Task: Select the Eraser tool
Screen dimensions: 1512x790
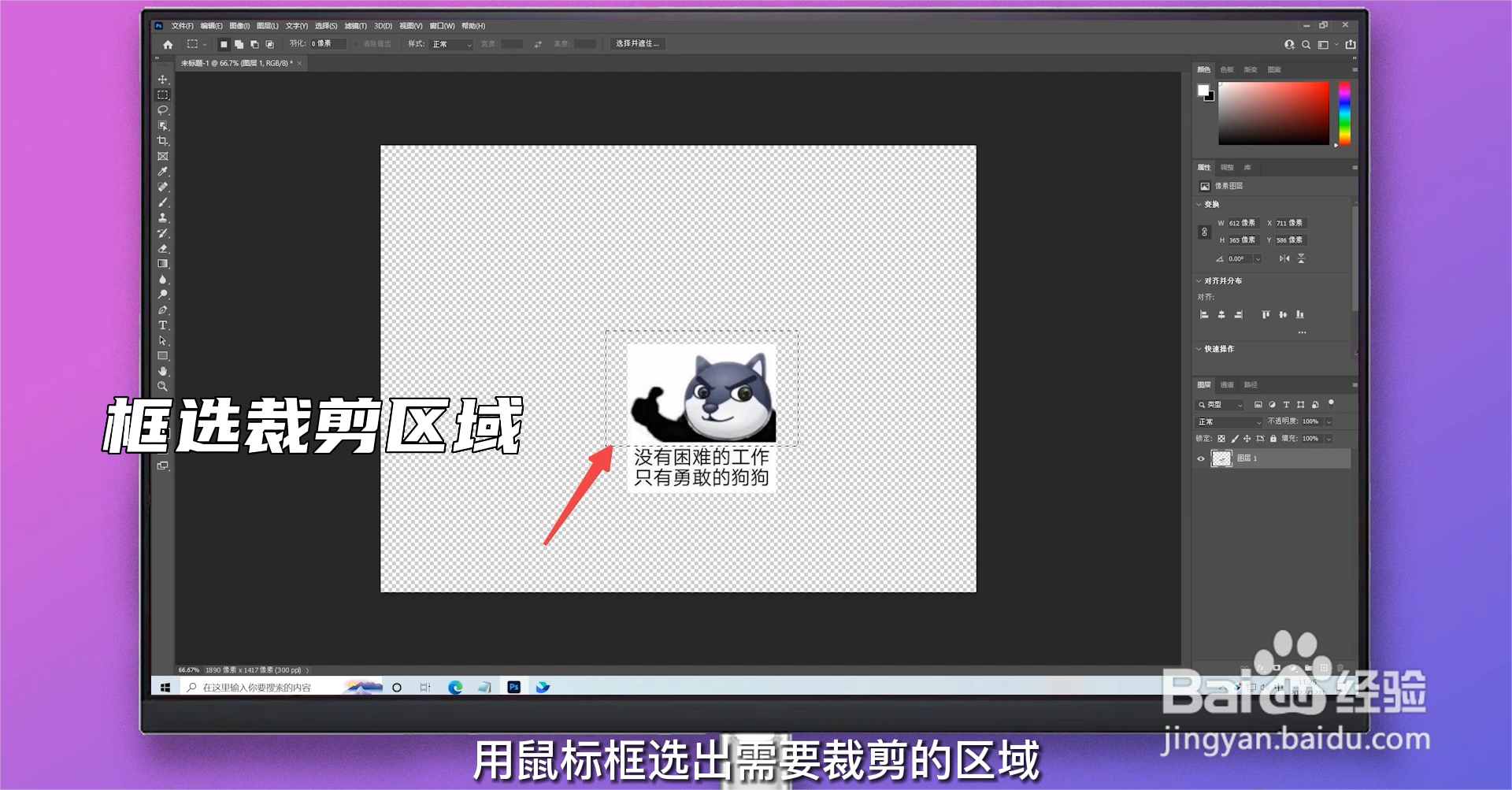Action: (x=163, y=249)
